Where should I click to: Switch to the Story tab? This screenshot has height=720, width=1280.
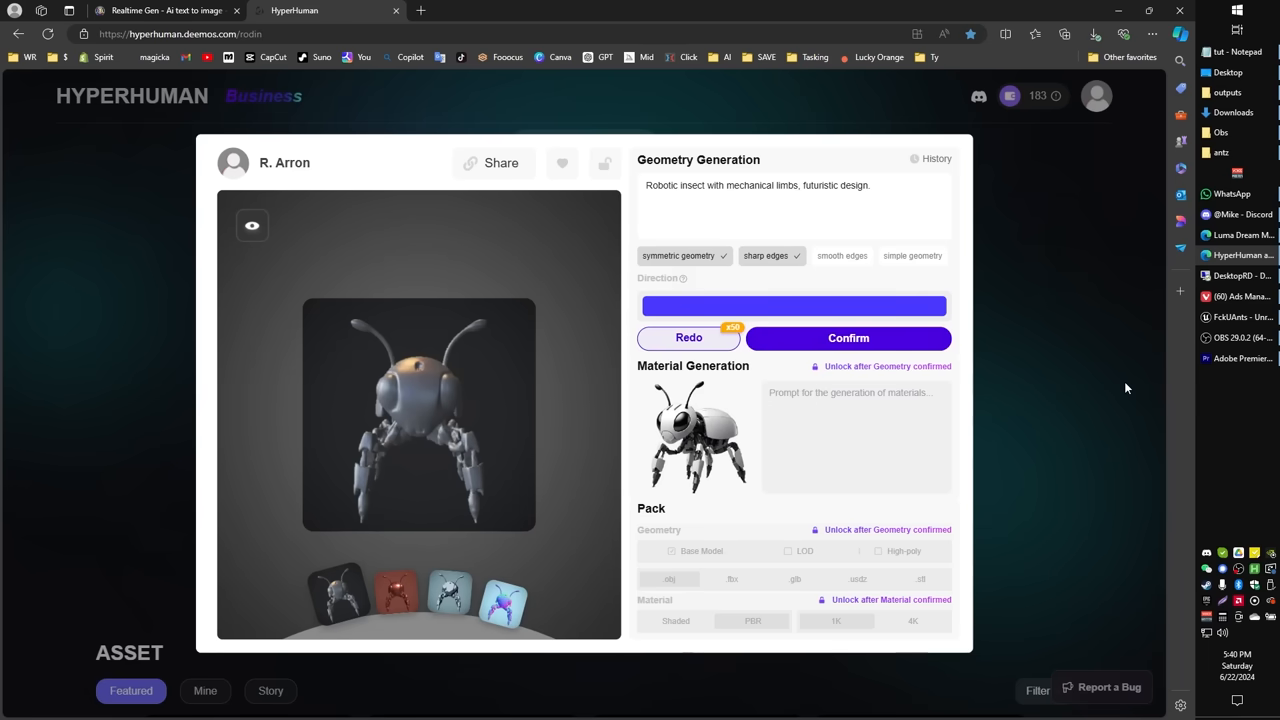[270, 690]
